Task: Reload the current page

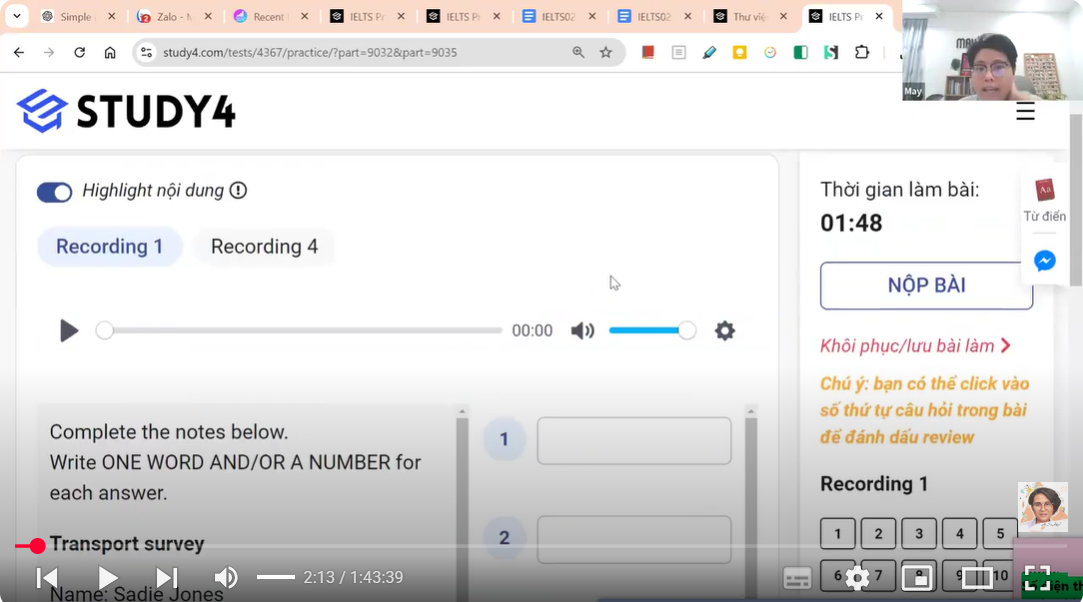Action: pos(79,52)
